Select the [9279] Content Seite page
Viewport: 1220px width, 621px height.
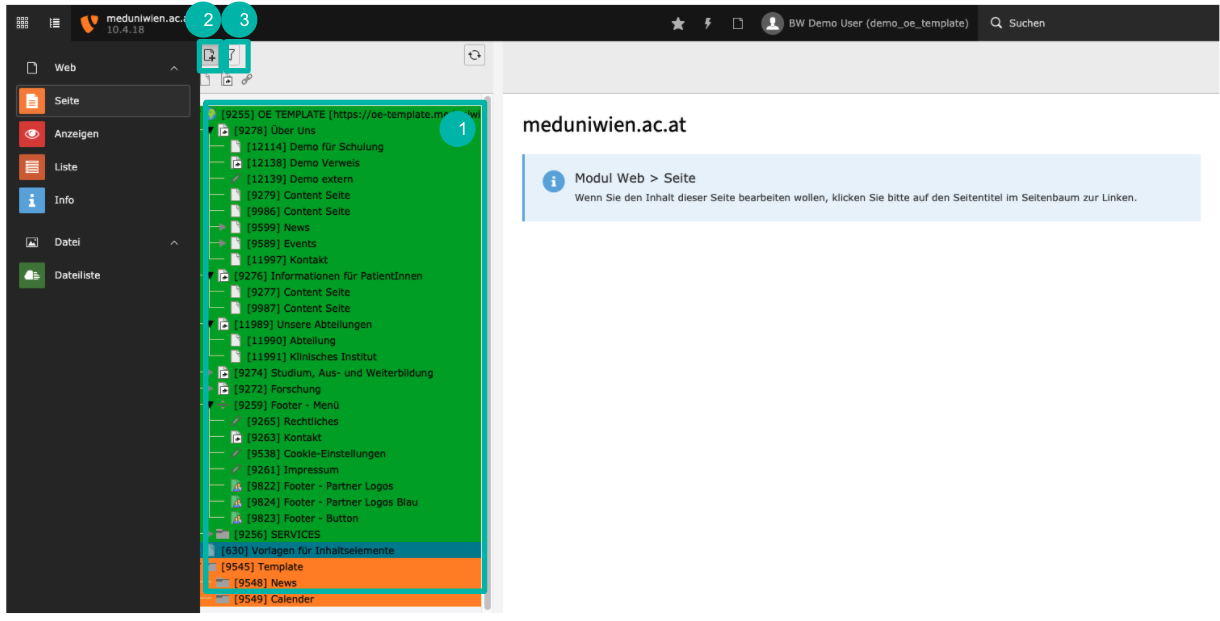[298, 195]
